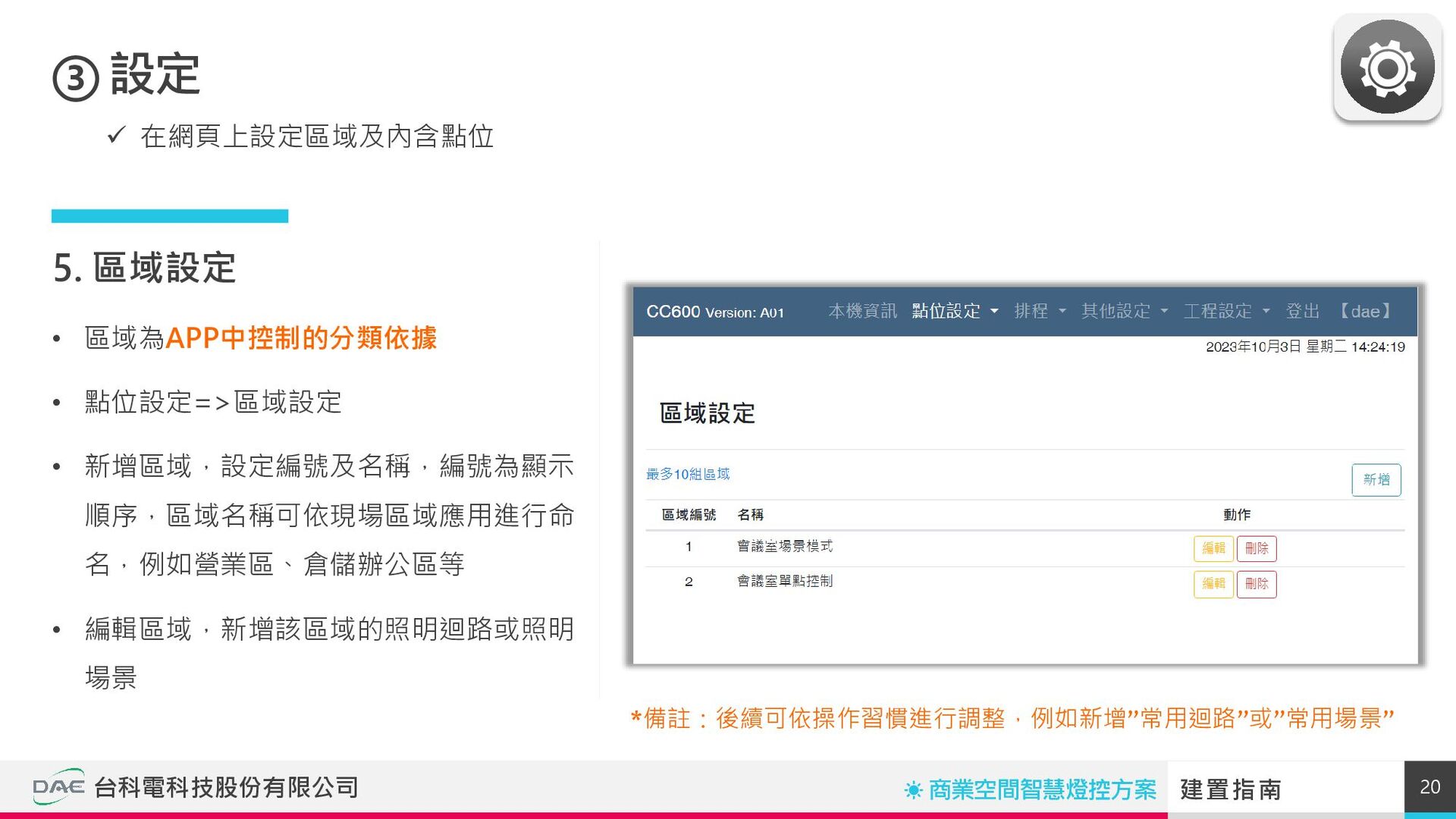Select the 會議室單點控制 table row name
The height and width of the screenshot is (819, 1456).
784,582
